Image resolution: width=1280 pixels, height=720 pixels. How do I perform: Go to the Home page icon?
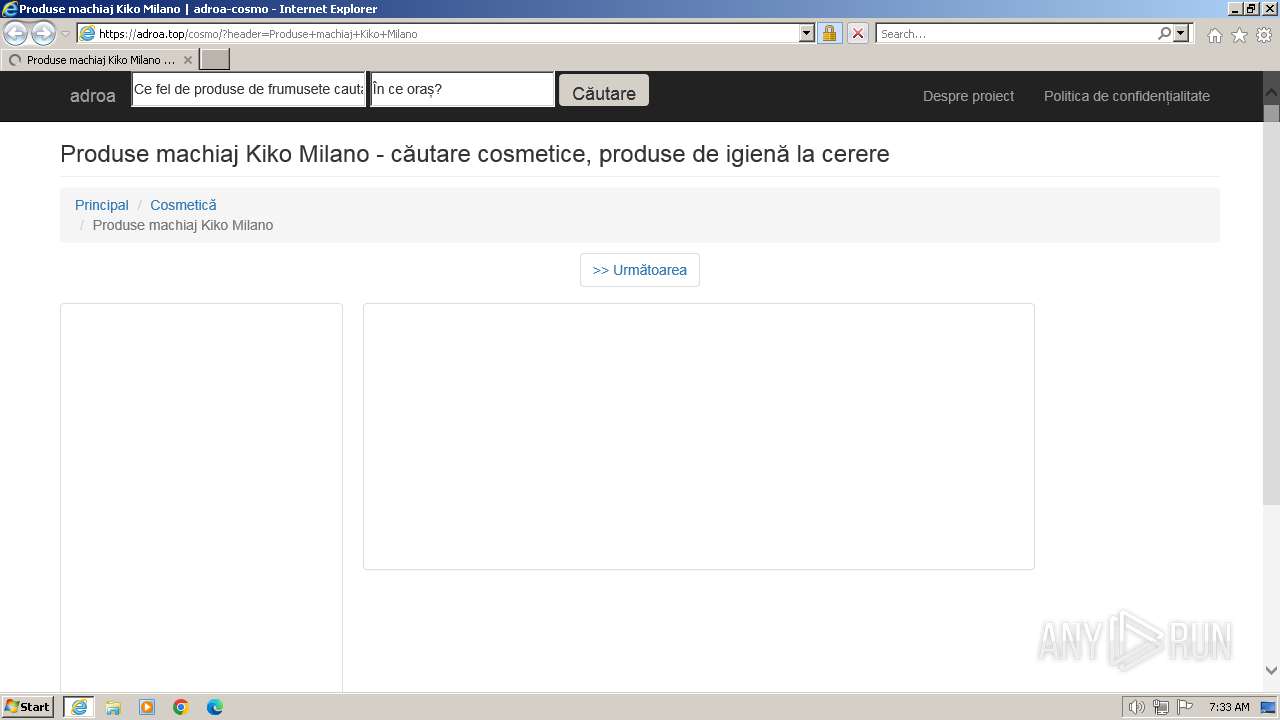point(1214,35)
